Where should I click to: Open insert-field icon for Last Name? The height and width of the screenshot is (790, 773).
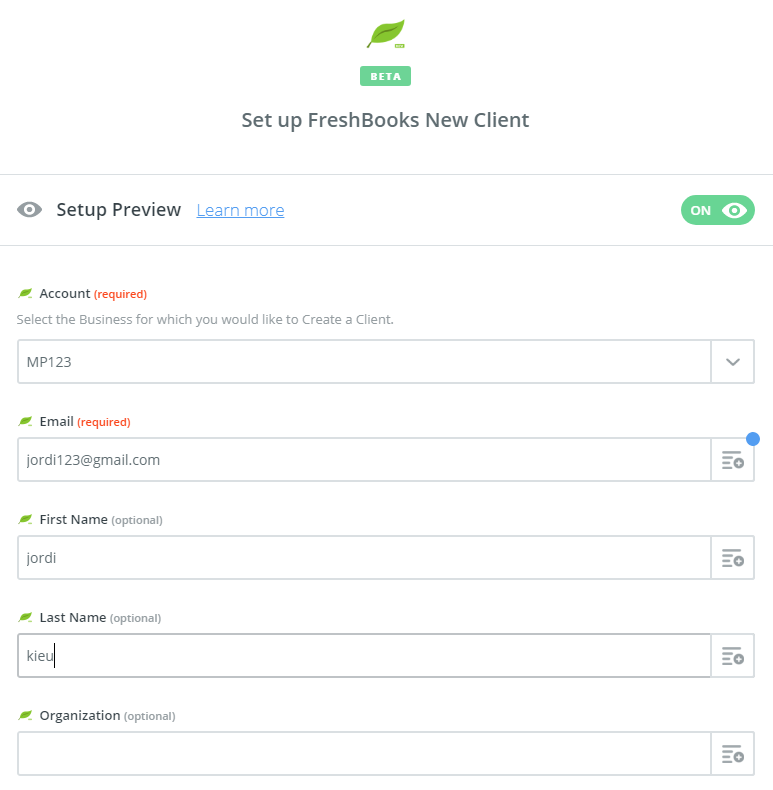(733, 656)
